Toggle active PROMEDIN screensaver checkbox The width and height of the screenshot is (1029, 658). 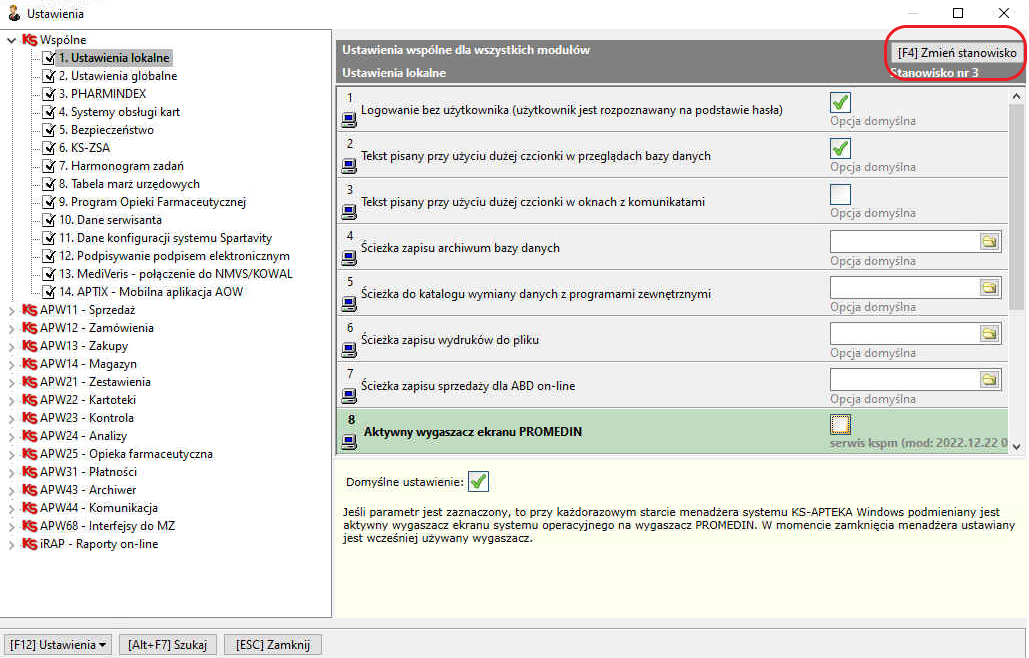click(840, 424)
